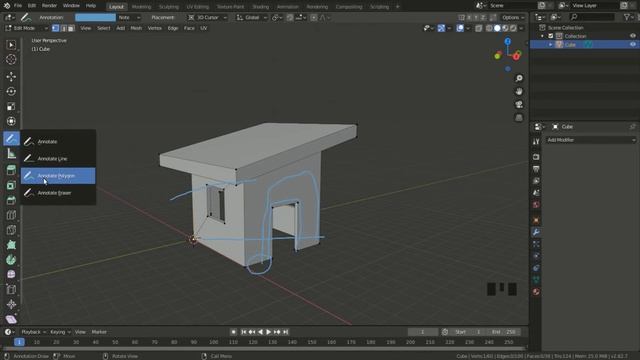The image size is (640, 360).
Task: Select the Inset Faces tool
Action: tap(11, 185)
